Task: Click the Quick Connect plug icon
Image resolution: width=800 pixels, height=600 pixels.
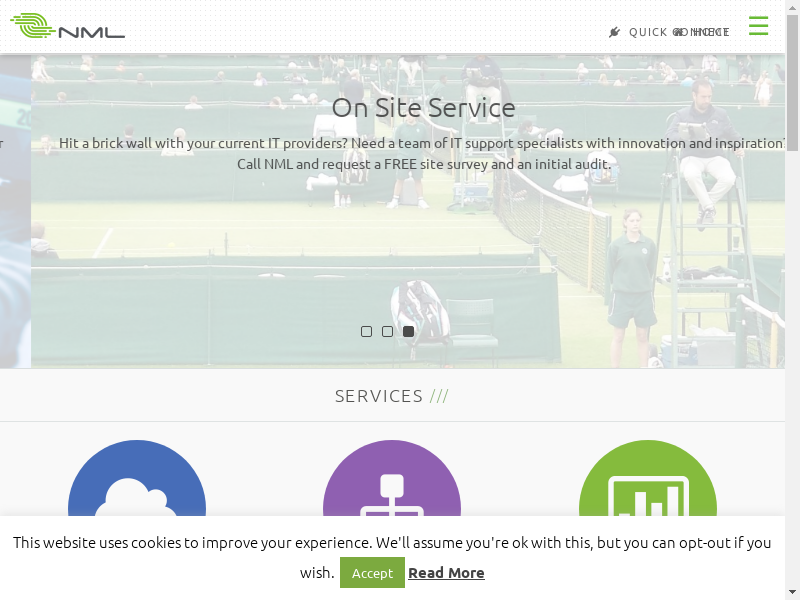Action: tap(614, 32)
